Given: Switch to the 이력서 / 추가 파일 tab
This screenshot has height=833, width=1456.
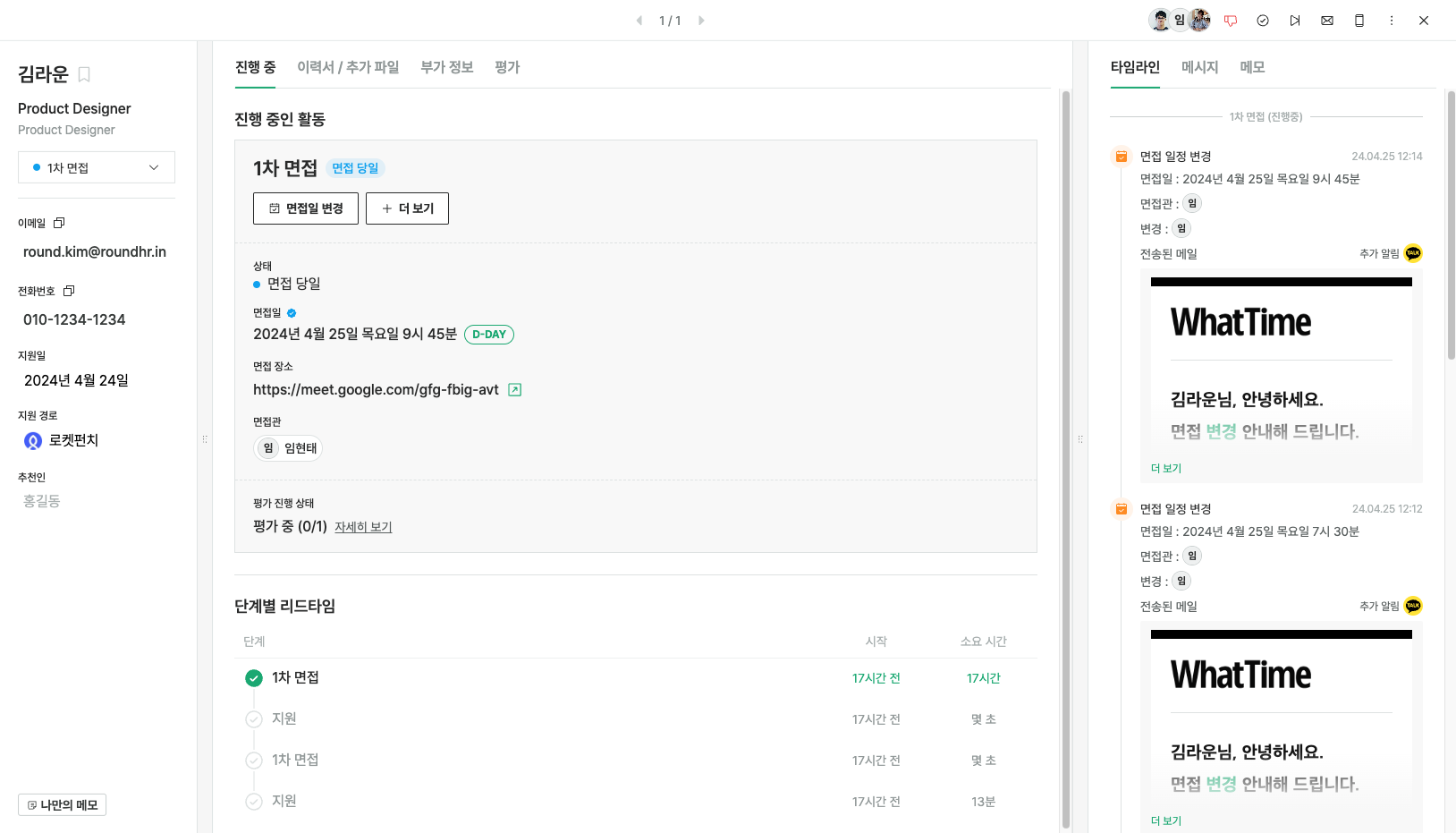Looking at the screenshot, I should [348, 67].
